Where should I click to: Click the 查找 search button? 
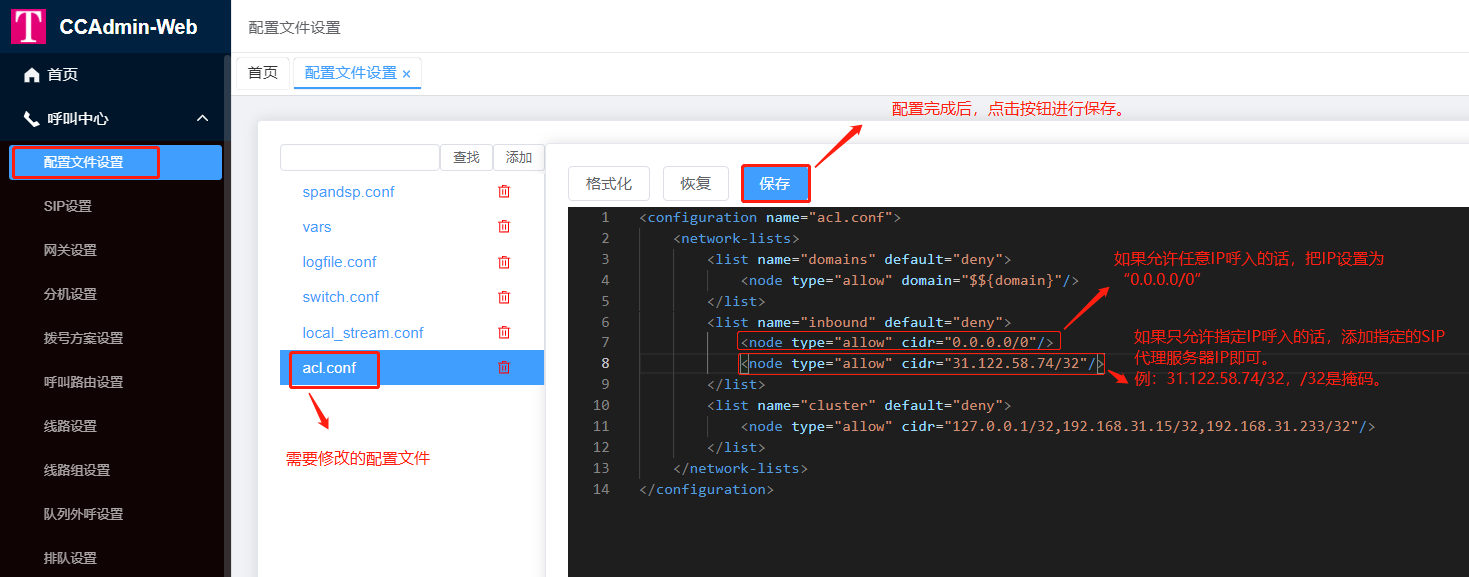466,158
